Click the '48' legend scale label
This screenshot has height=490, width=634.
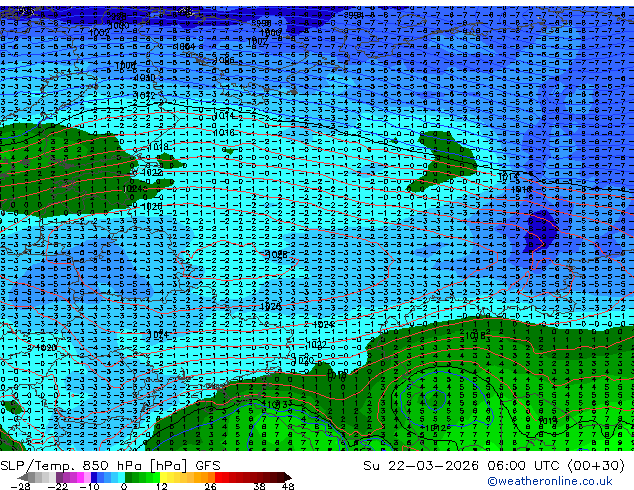(x=288, y=486)
